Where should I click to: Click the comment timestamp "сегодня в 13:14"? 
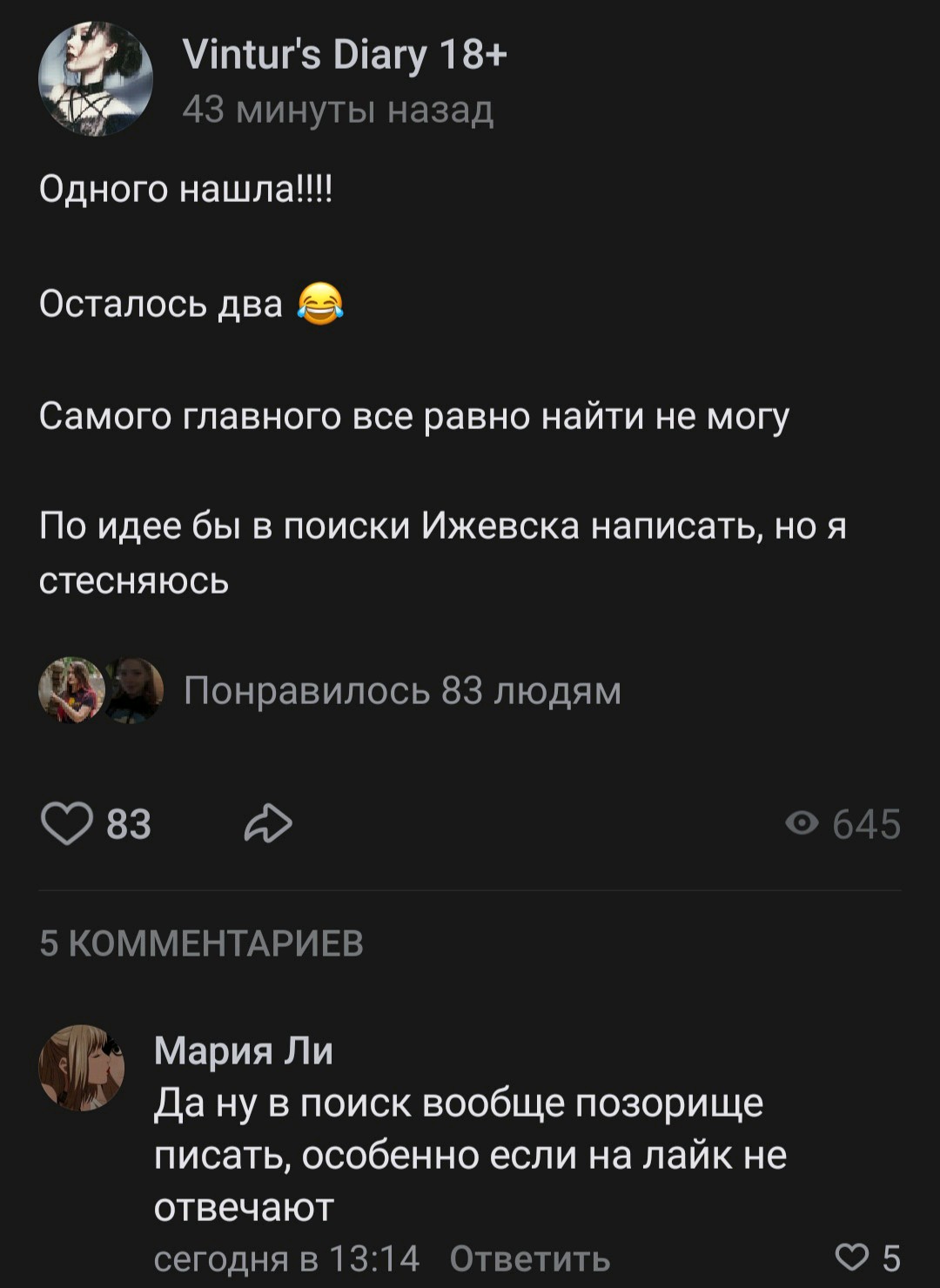tap(286, 1258)
